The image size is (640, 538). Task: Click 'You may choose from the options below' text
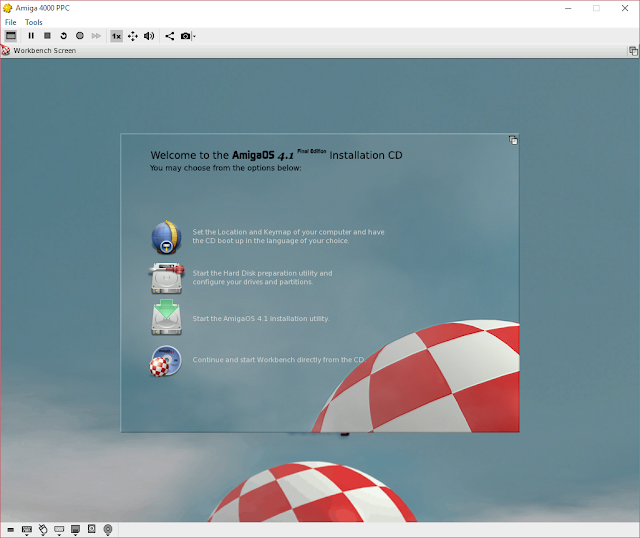tap(225, 168)
